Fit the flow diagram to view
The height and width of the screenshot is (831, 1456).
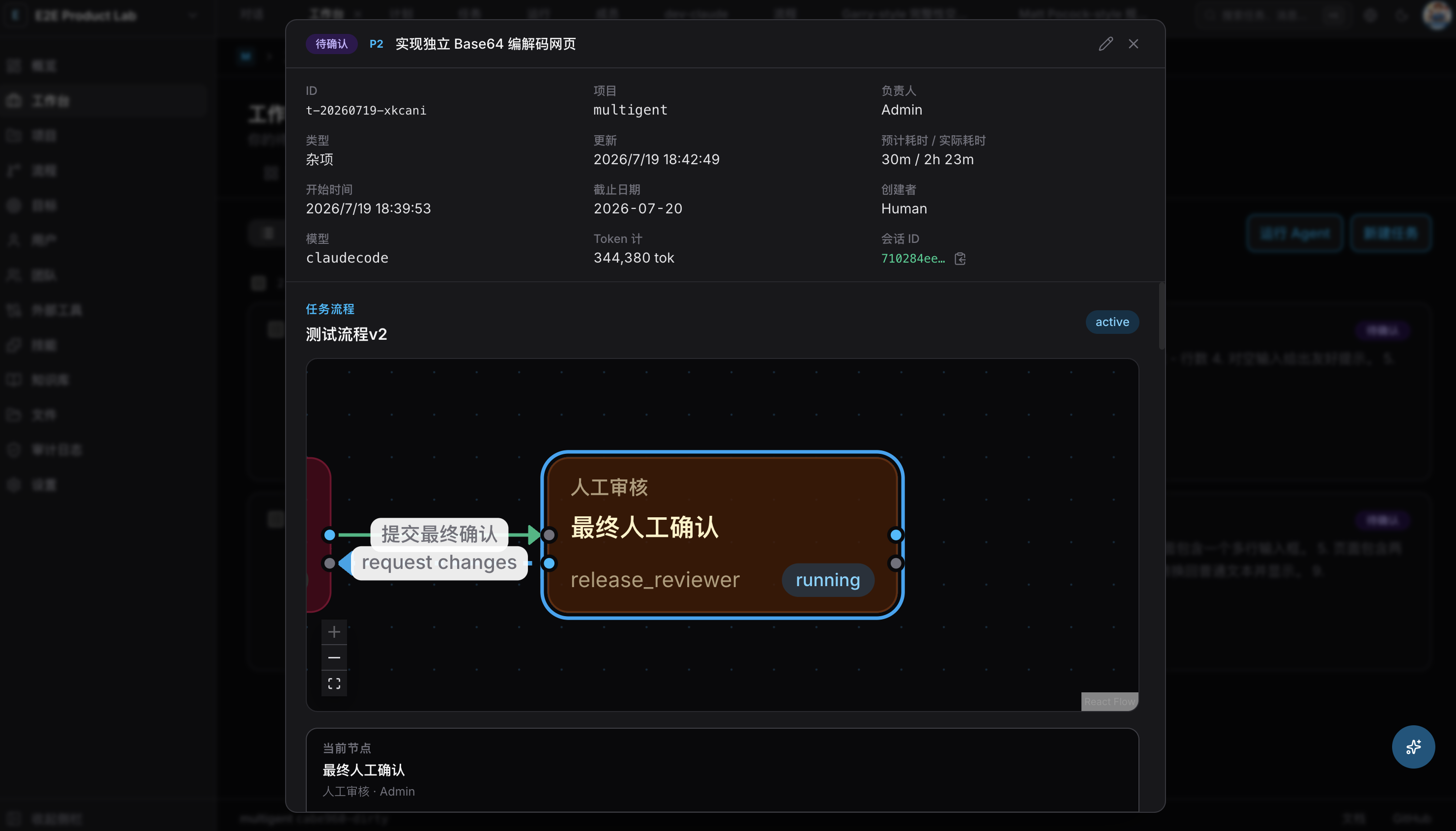[x=334, y=683]
